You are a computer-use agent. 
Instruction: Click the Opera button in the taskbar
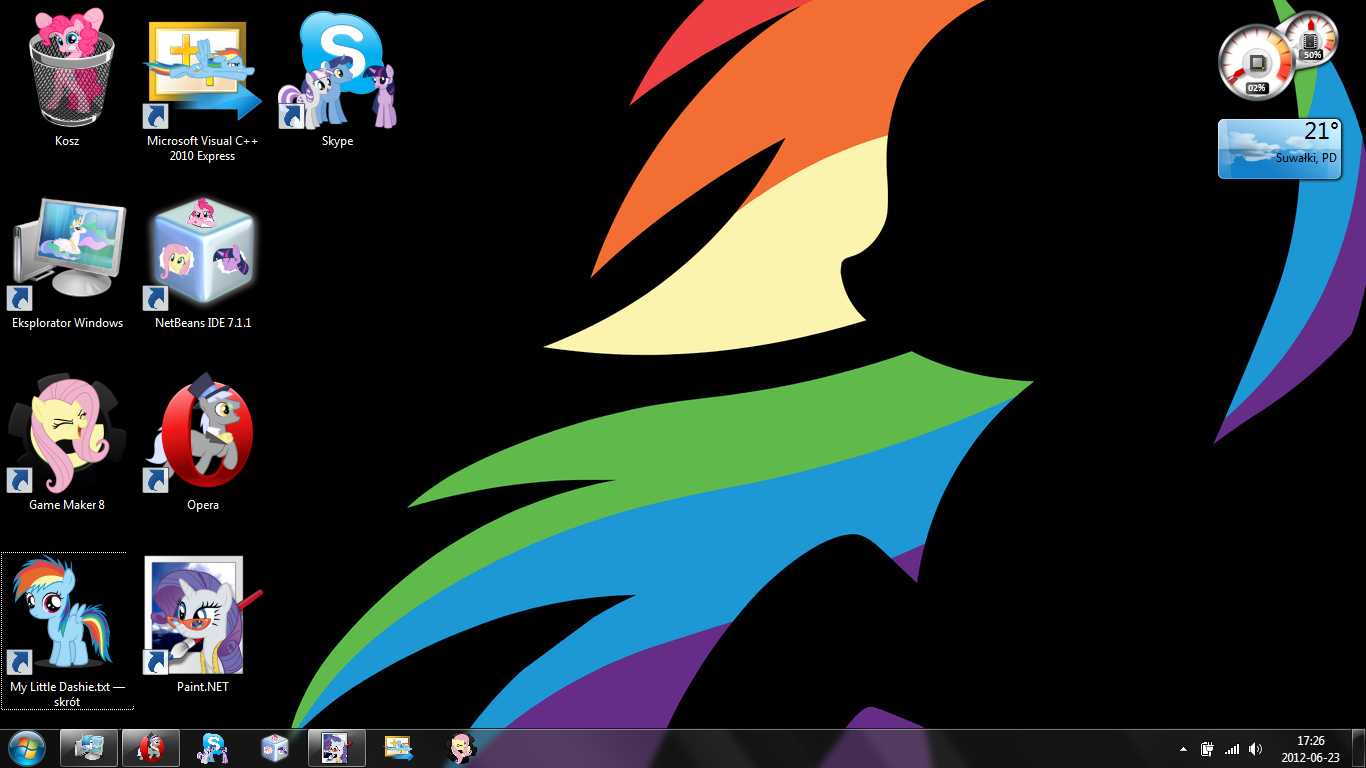151,748
